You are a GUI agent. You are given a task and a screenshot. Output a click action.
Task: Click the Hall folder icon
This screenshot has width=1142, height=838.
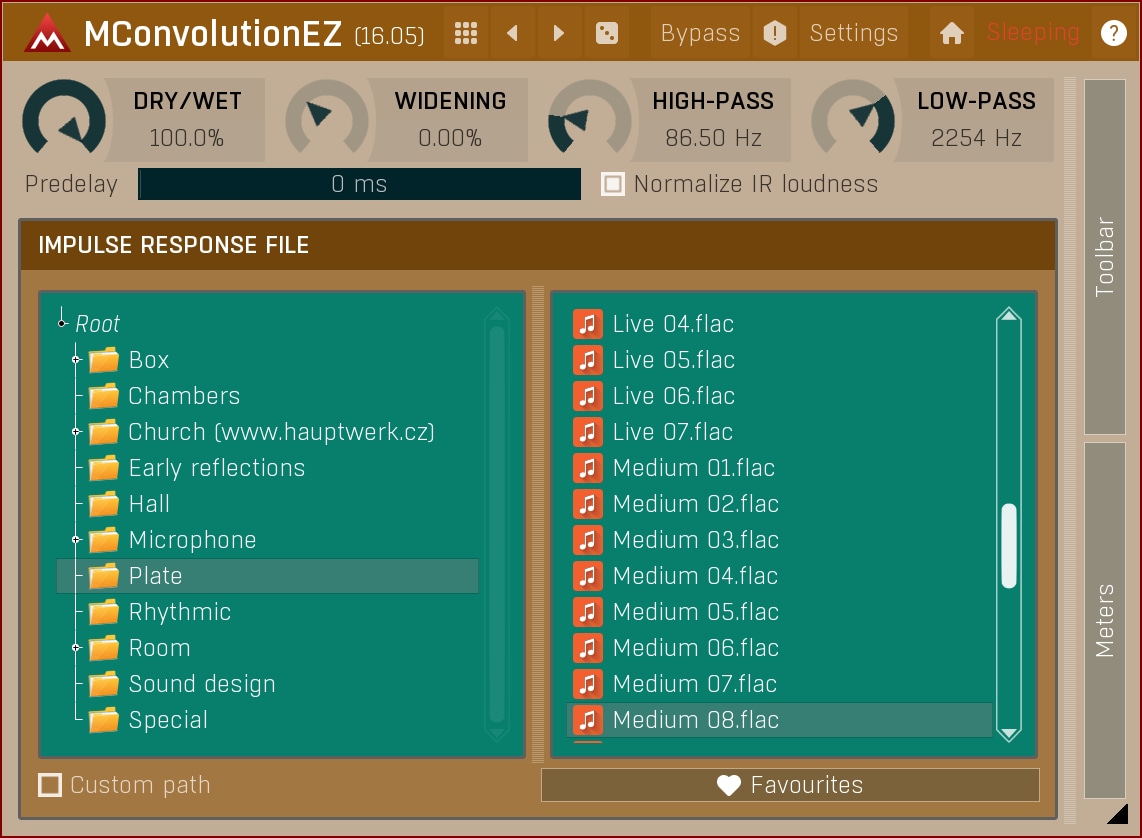[x=104, y=504]
